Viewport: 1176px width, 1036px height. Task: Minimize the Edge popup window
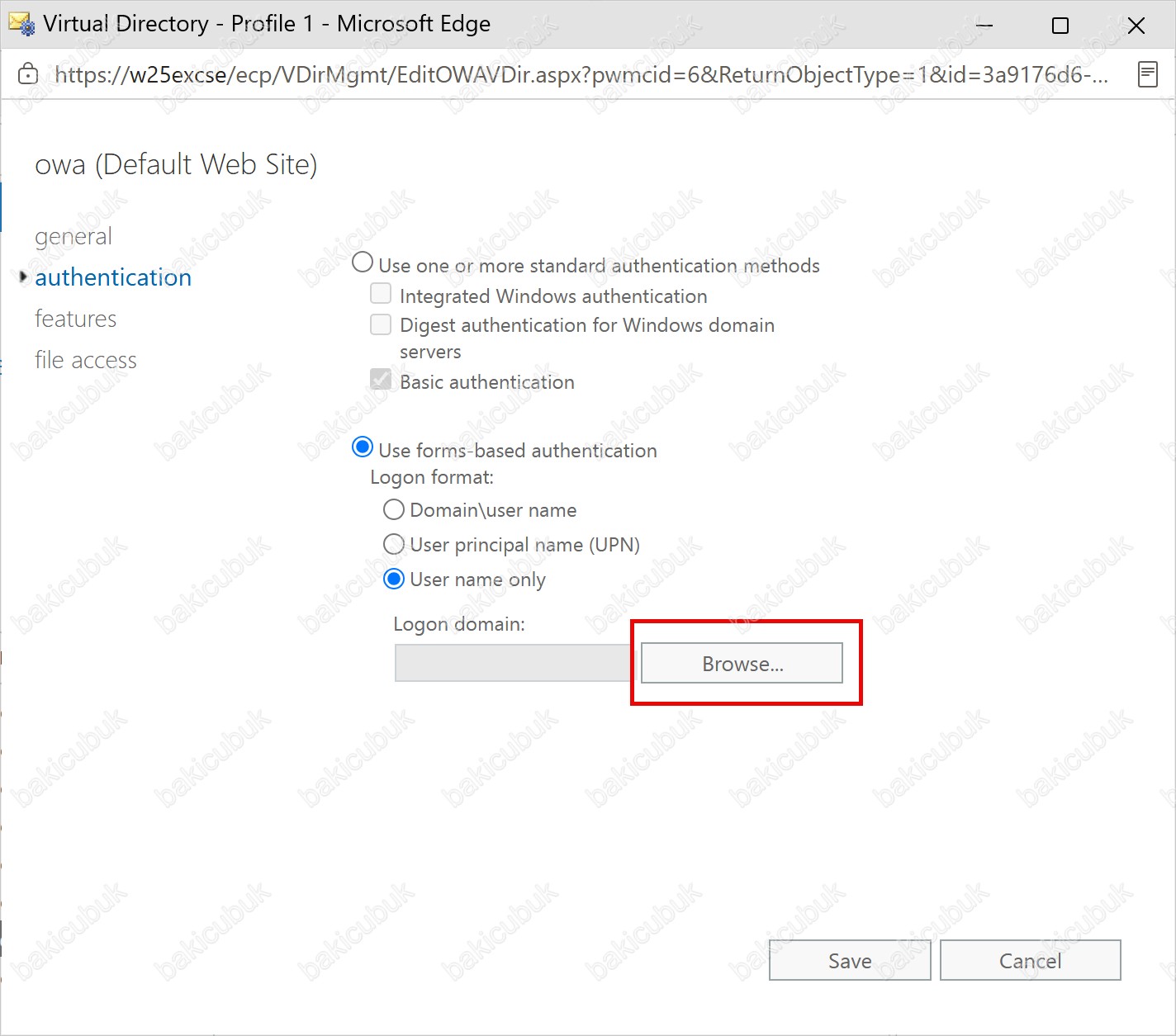click(984, 25)
